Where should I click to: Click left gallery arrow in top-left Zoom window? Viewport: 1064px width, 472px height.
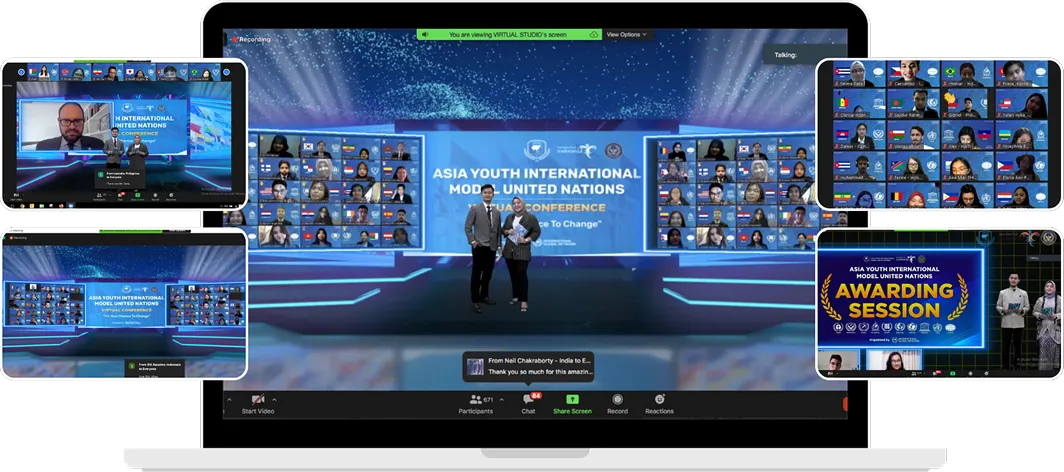pos(21,72)
